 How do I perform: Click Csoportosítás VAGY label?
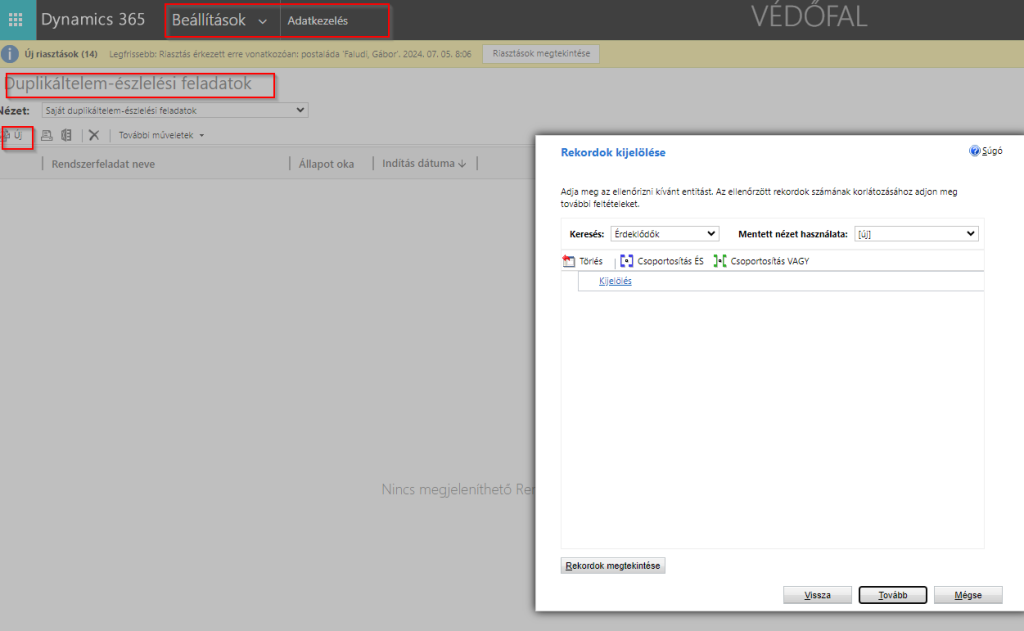click(x=770, y=261)
